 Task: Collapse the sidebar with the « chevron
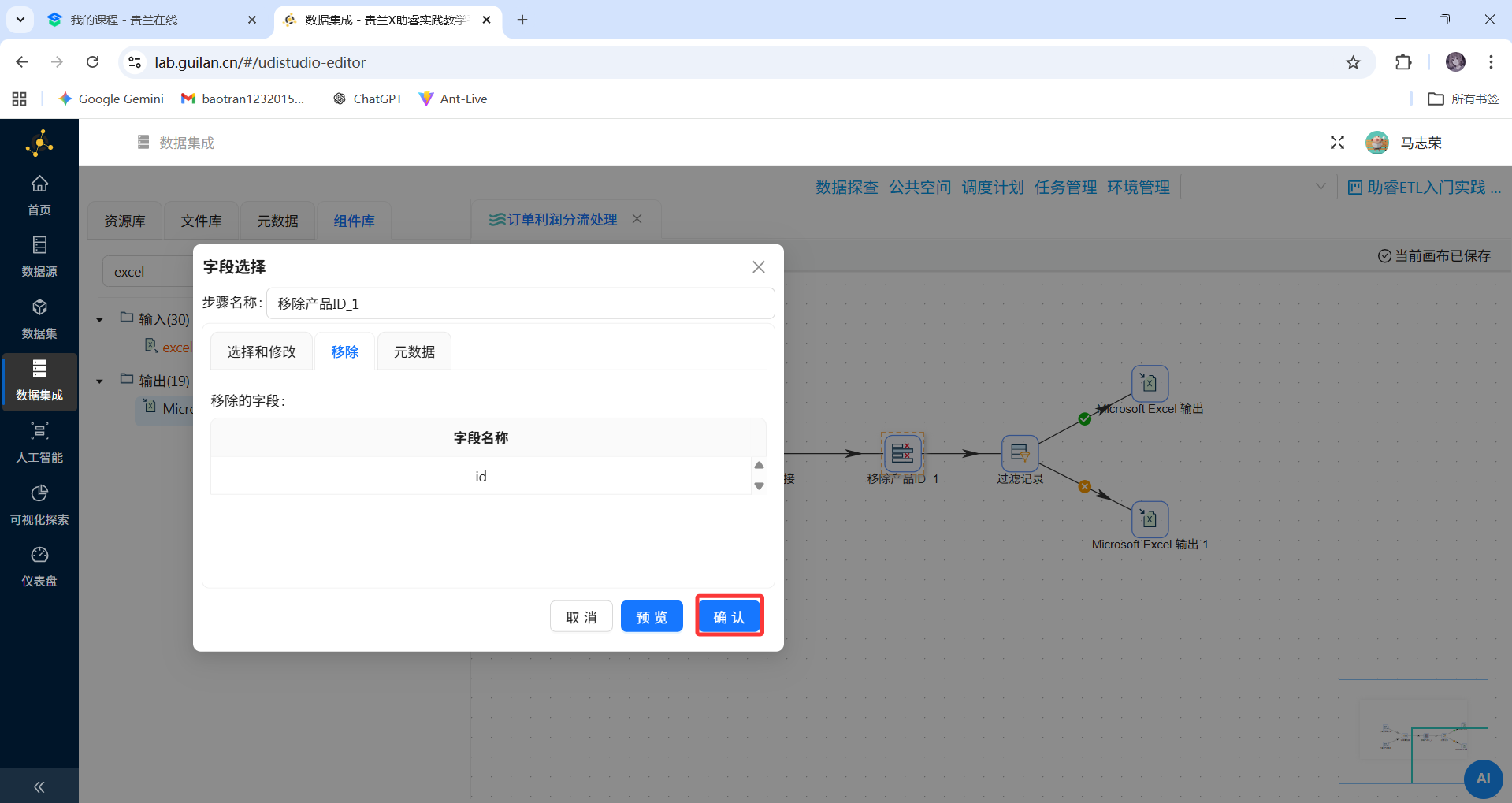[39, 786]
